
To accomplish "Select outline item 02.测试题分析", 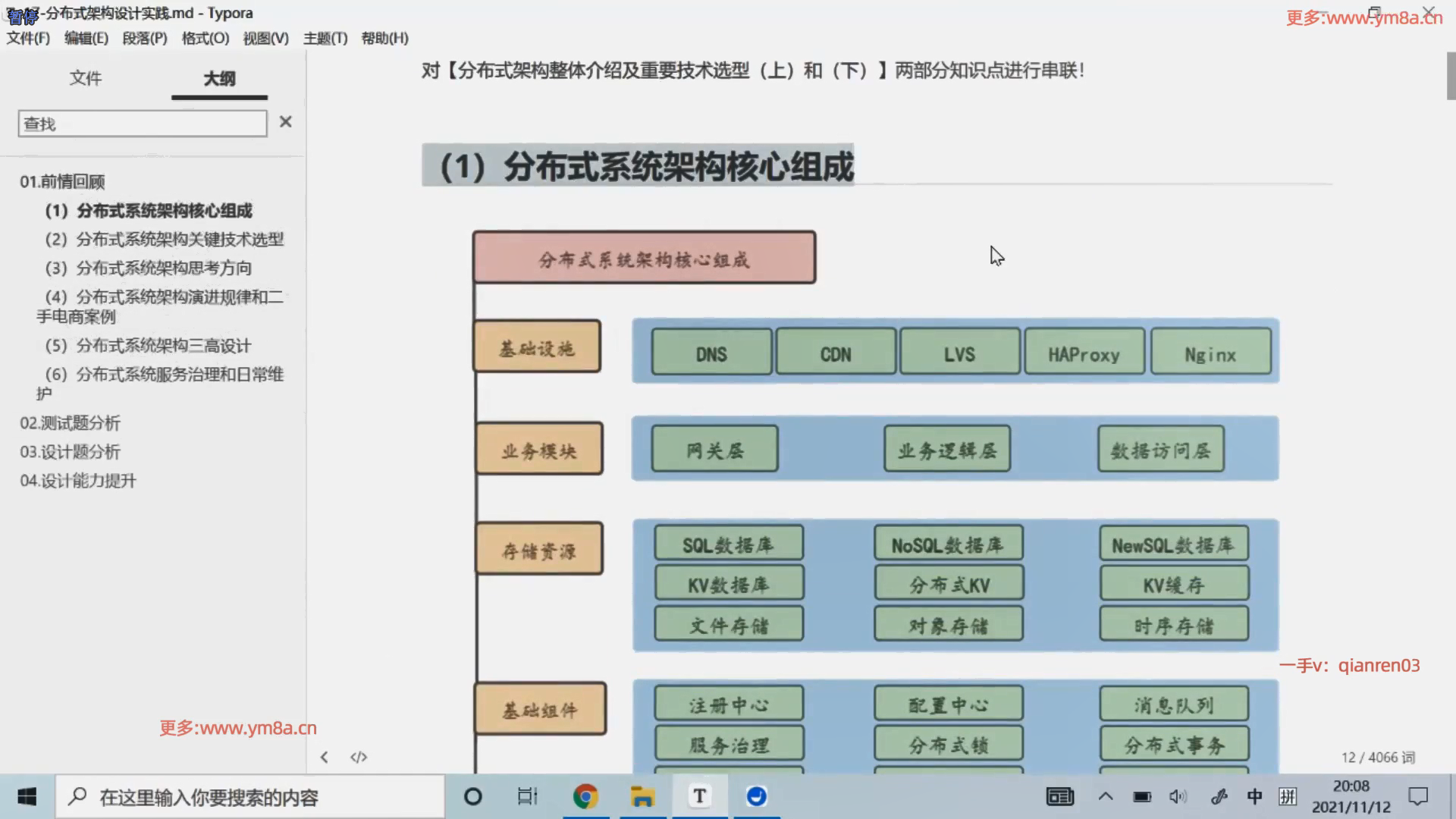I will (x=70, y=423).
